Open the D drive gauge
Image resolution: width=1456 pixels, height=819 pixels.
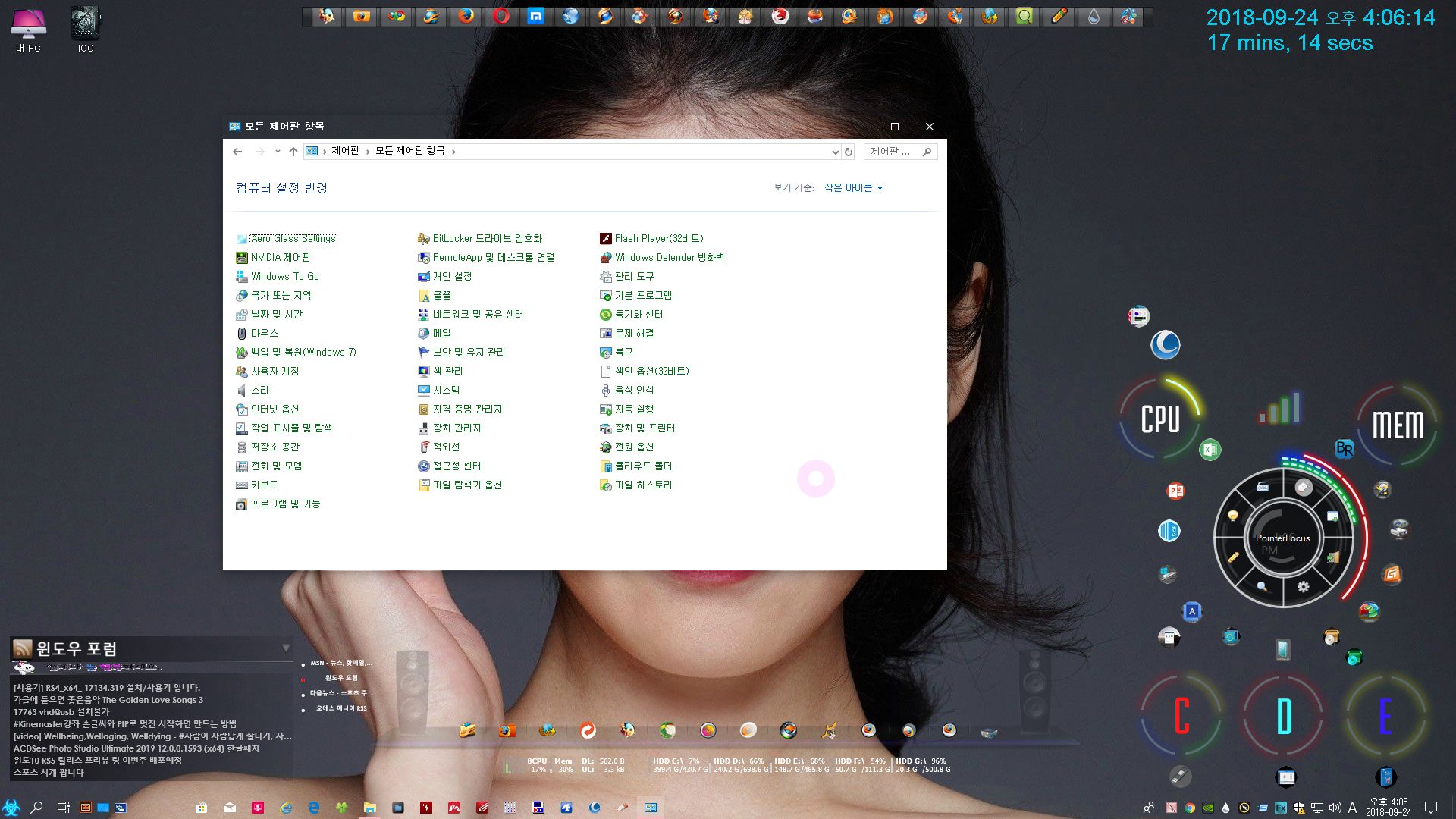point(1284,715)
